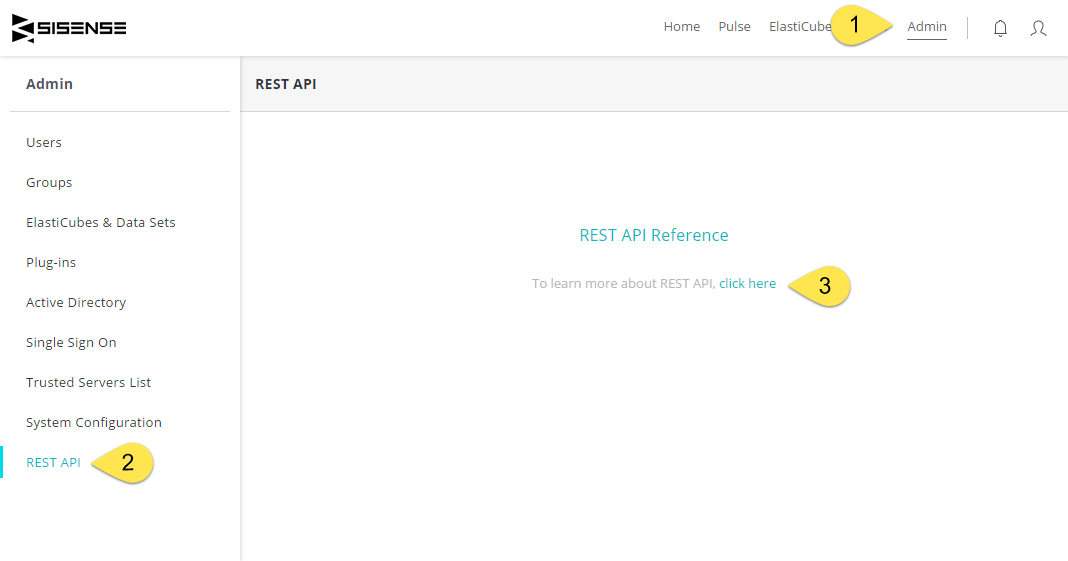This screenshot has width=1068, height=561.
Task: Open System Configuration
Action: 94,423
